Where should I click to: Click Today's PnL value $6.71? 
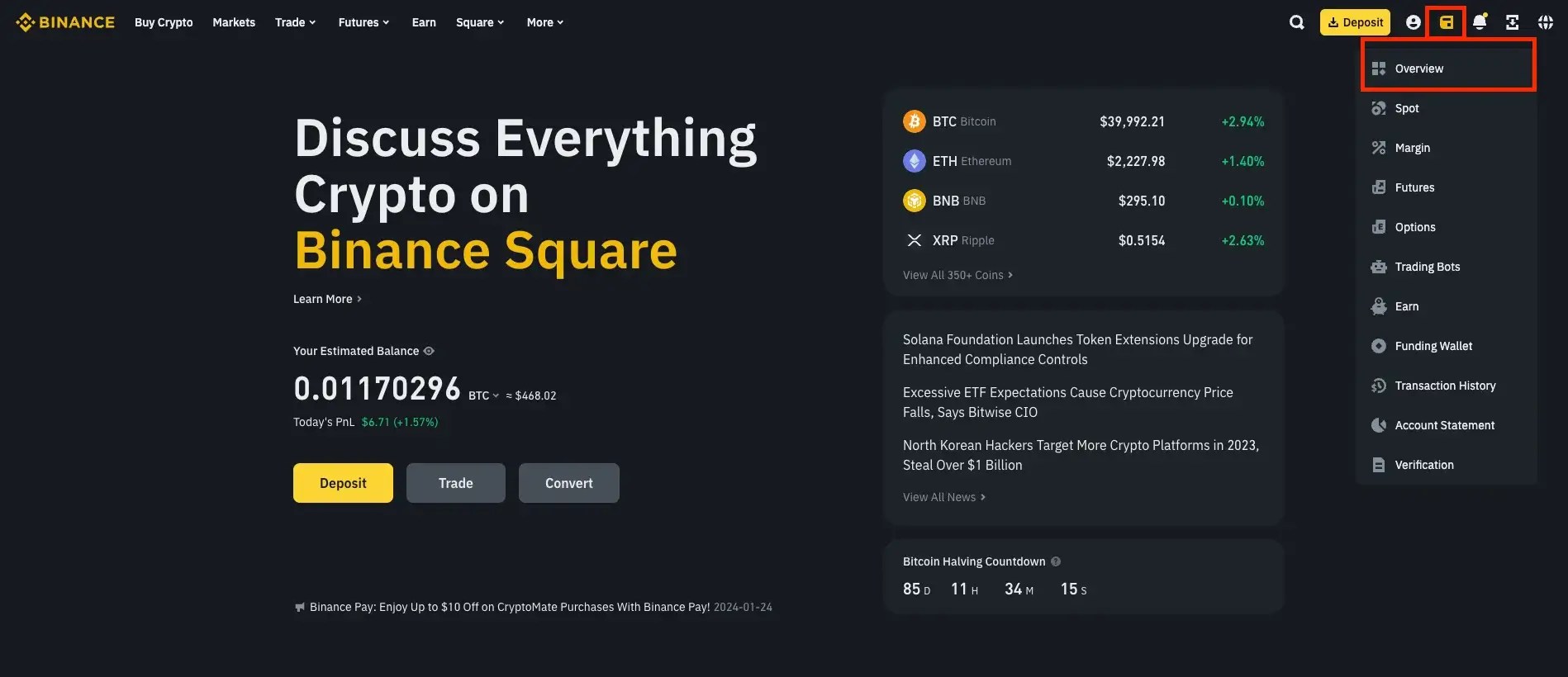(x=400, y=422)
